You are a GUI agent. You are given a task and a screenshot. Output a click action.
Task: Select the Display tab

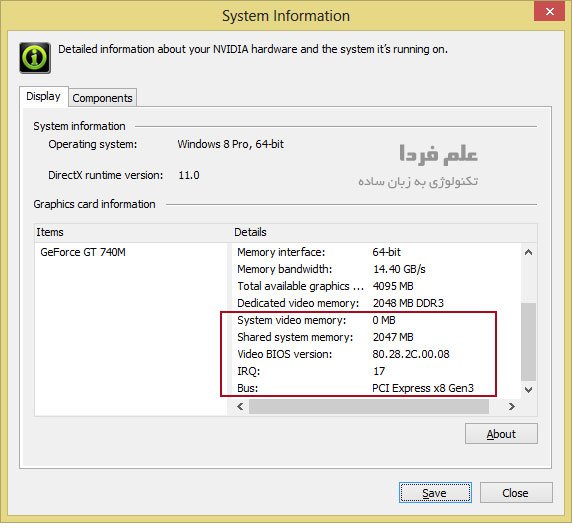(43, 96)
